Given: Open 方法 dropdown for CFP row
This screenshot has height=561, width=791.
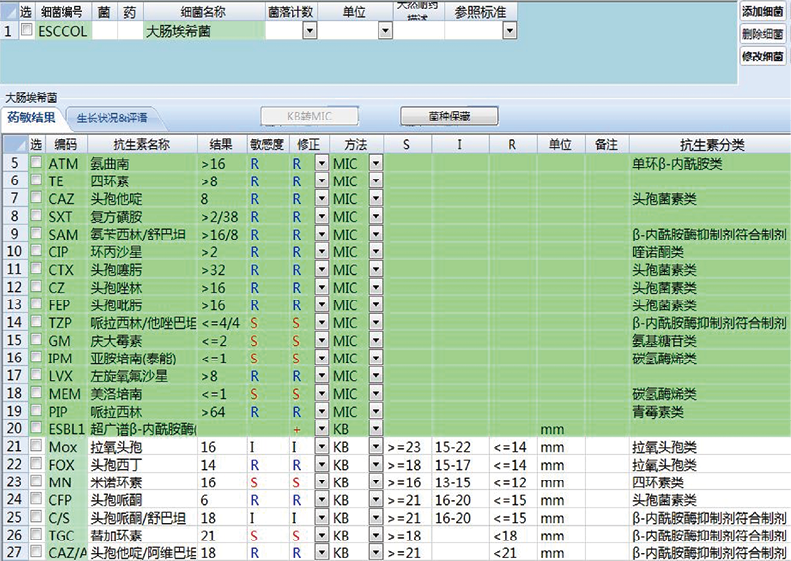Looking at the screenshot, I should (376, 500).
